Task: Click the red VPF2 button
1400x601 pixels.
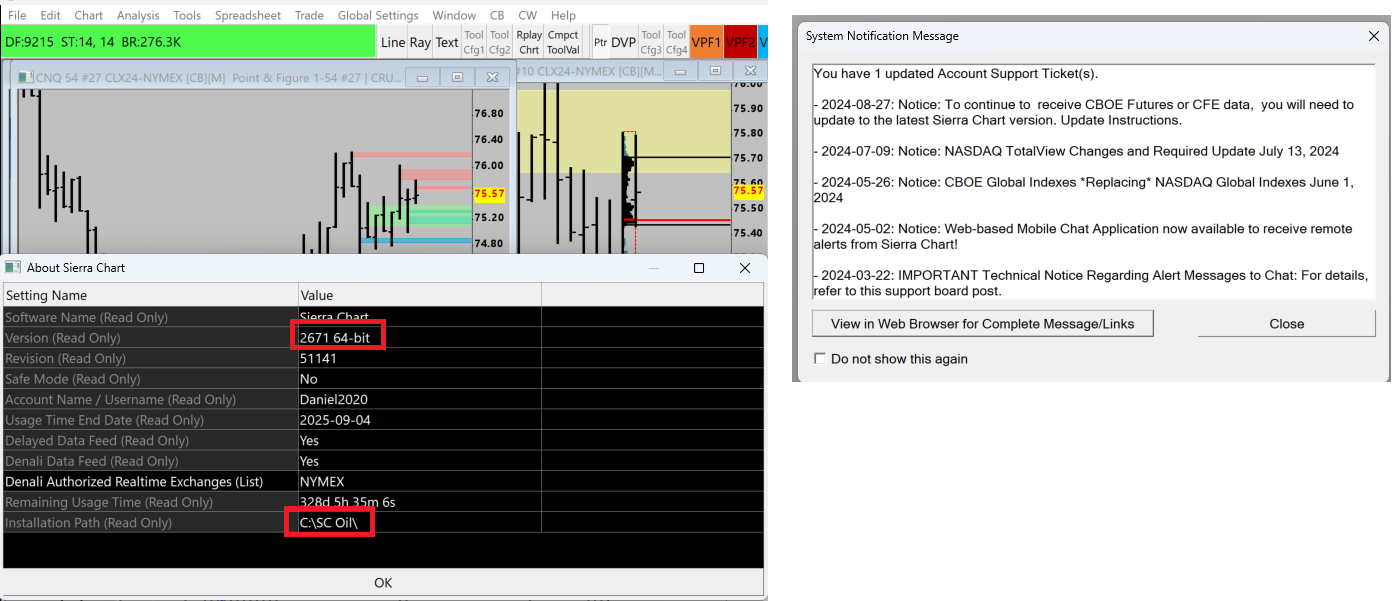Action: pos(741,42)
